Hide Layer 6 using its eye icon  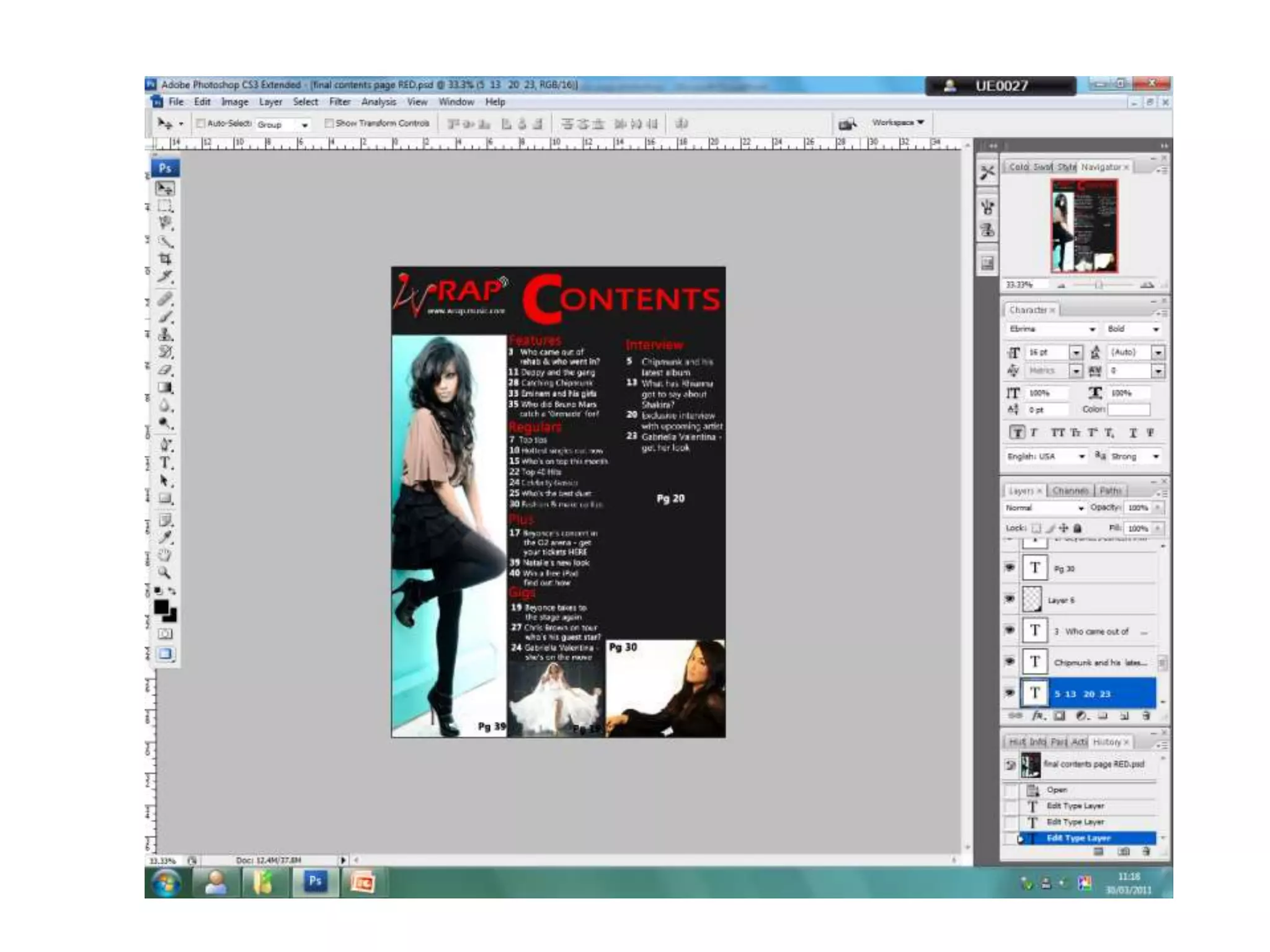point(1010,599)
